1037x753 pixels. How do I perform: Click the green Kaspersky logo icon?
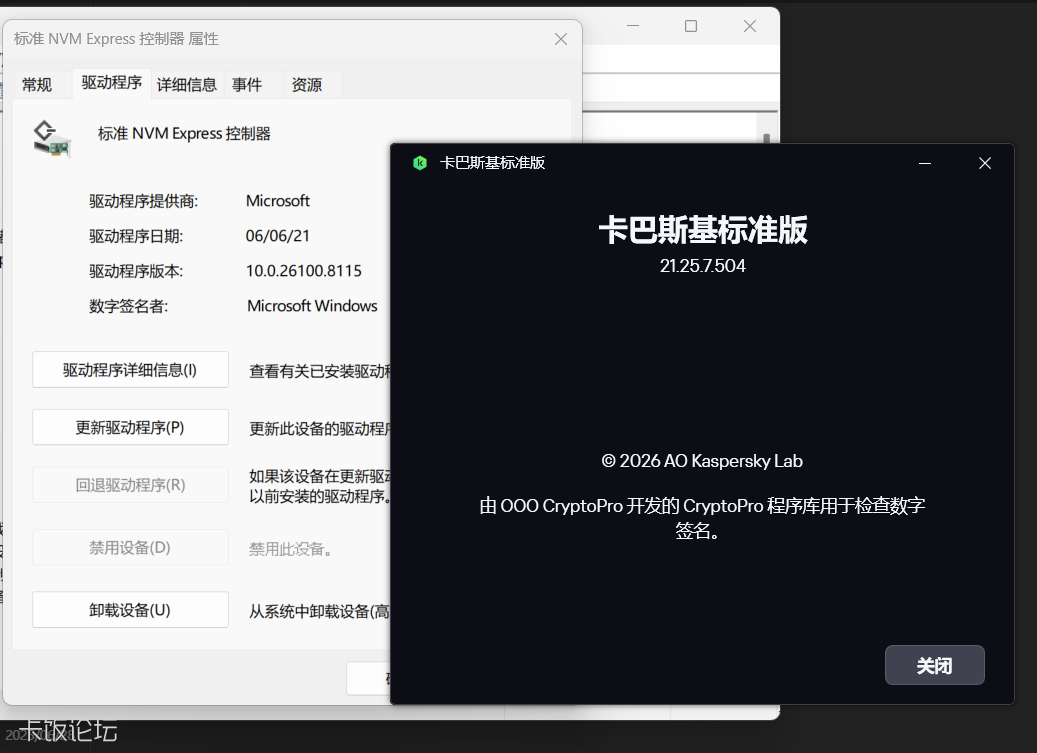pos(420,163)
